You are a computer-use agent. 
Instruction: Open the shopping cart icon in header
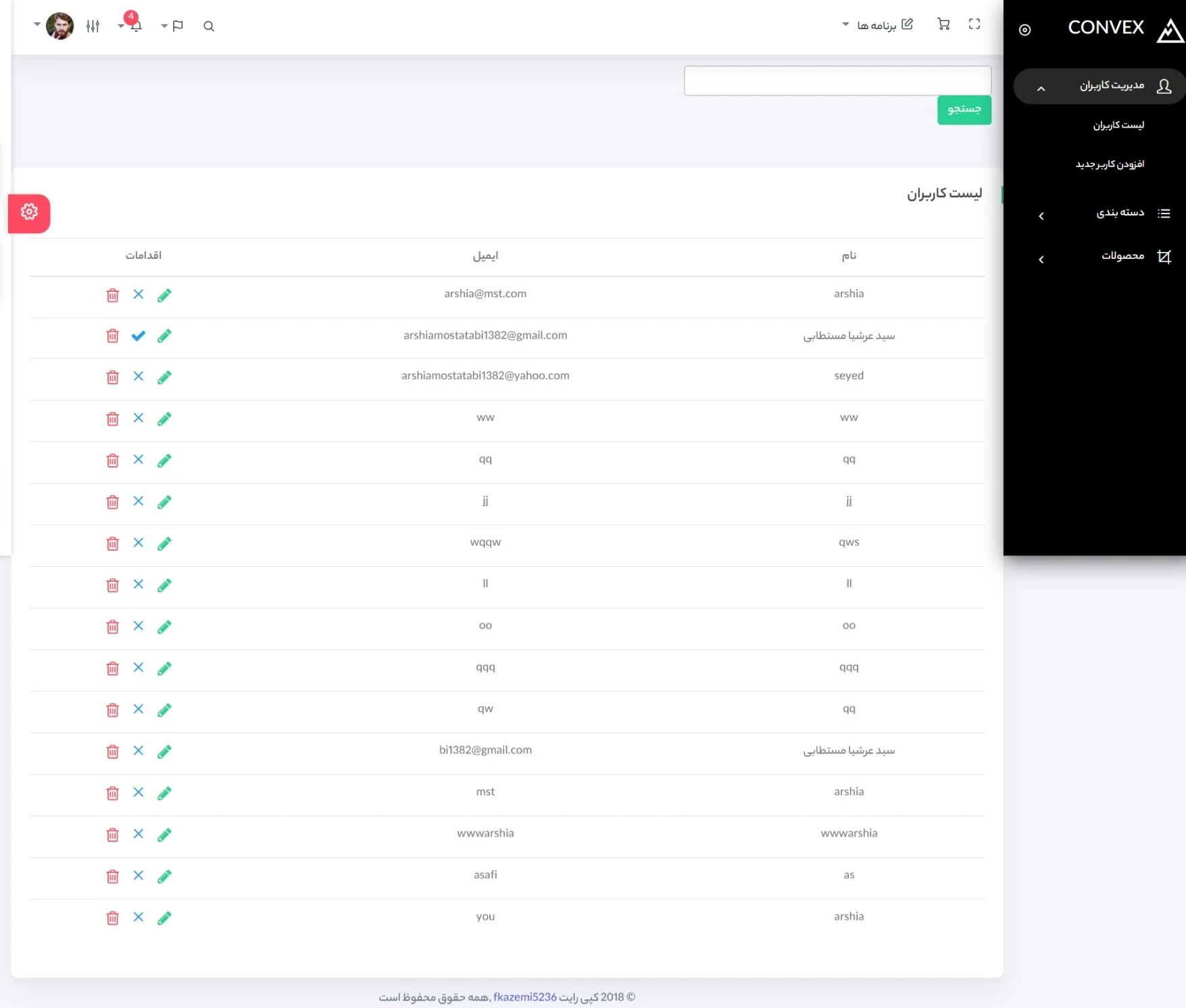[943, 25]
